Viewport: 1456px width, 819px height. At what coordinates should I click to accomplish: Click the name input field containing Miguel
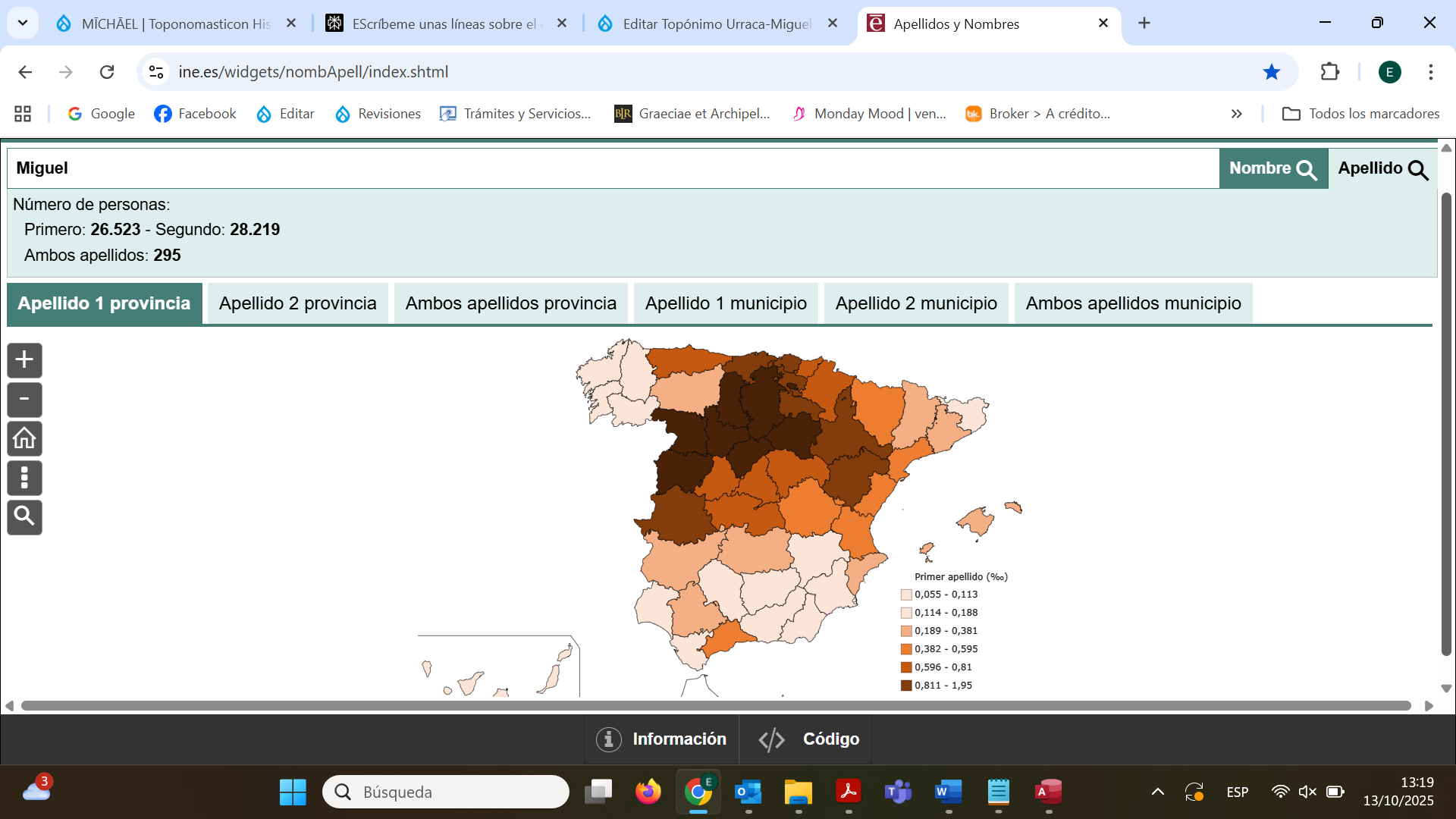607,168
